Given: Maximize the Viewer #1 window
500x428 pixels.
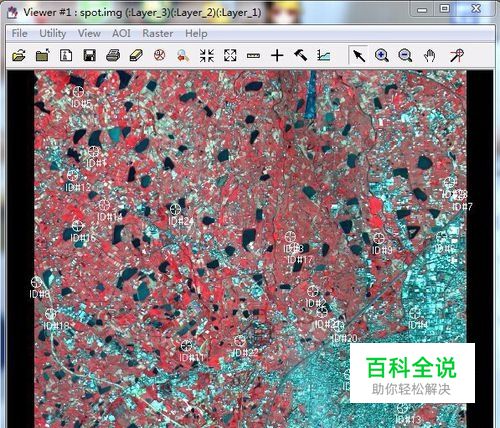Looking at the screenshot, I should click(x=445, y=9).
